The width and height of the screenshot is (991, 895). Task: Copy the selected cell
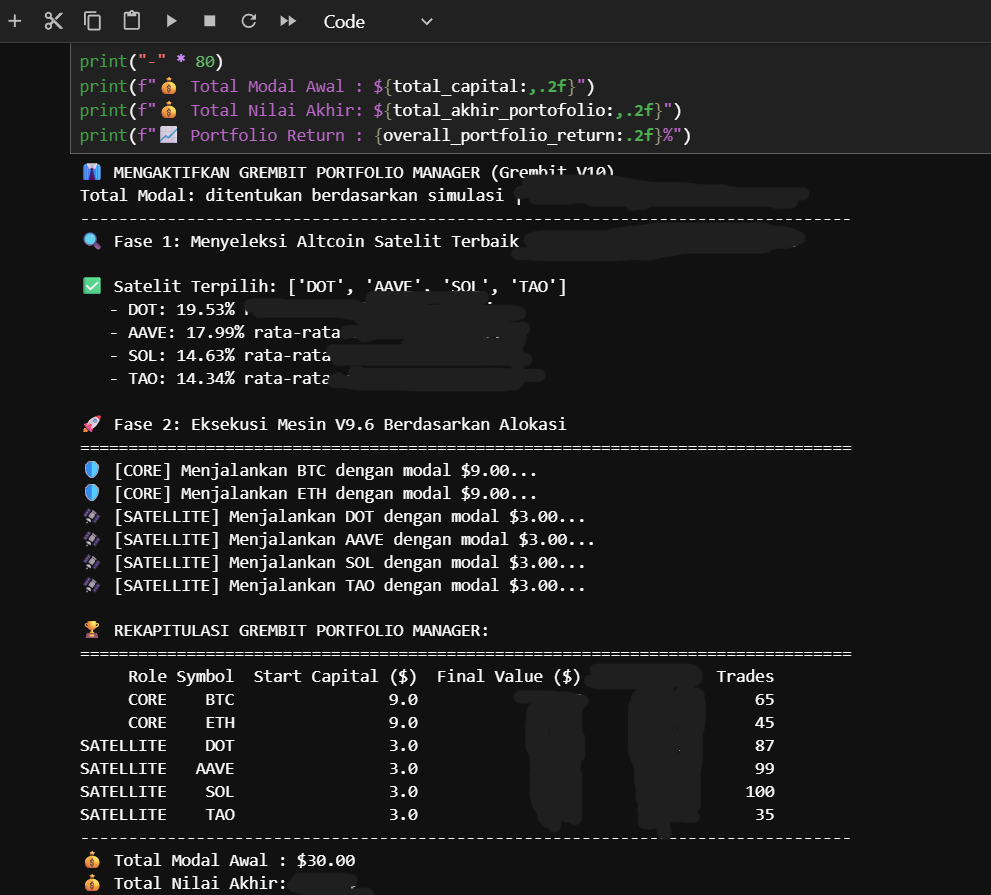pos(92,21)
